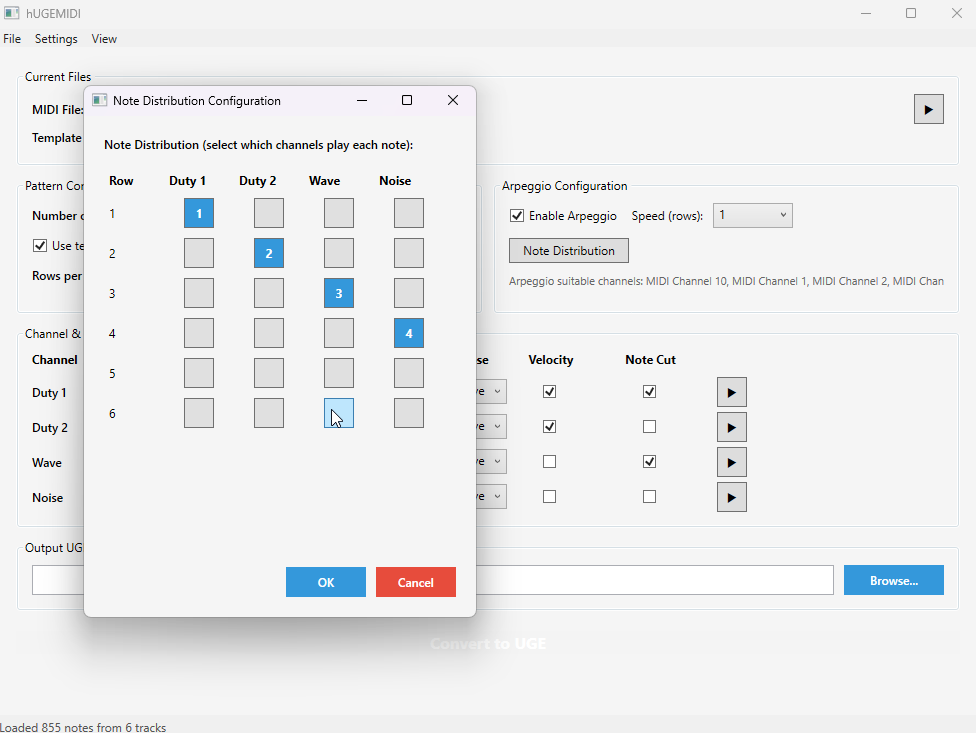The width and height of the screenshot is (976, 733).
Task: Uncheck the 'Use te' checkbox in Pattern Configuration
Action: [40, 246]
